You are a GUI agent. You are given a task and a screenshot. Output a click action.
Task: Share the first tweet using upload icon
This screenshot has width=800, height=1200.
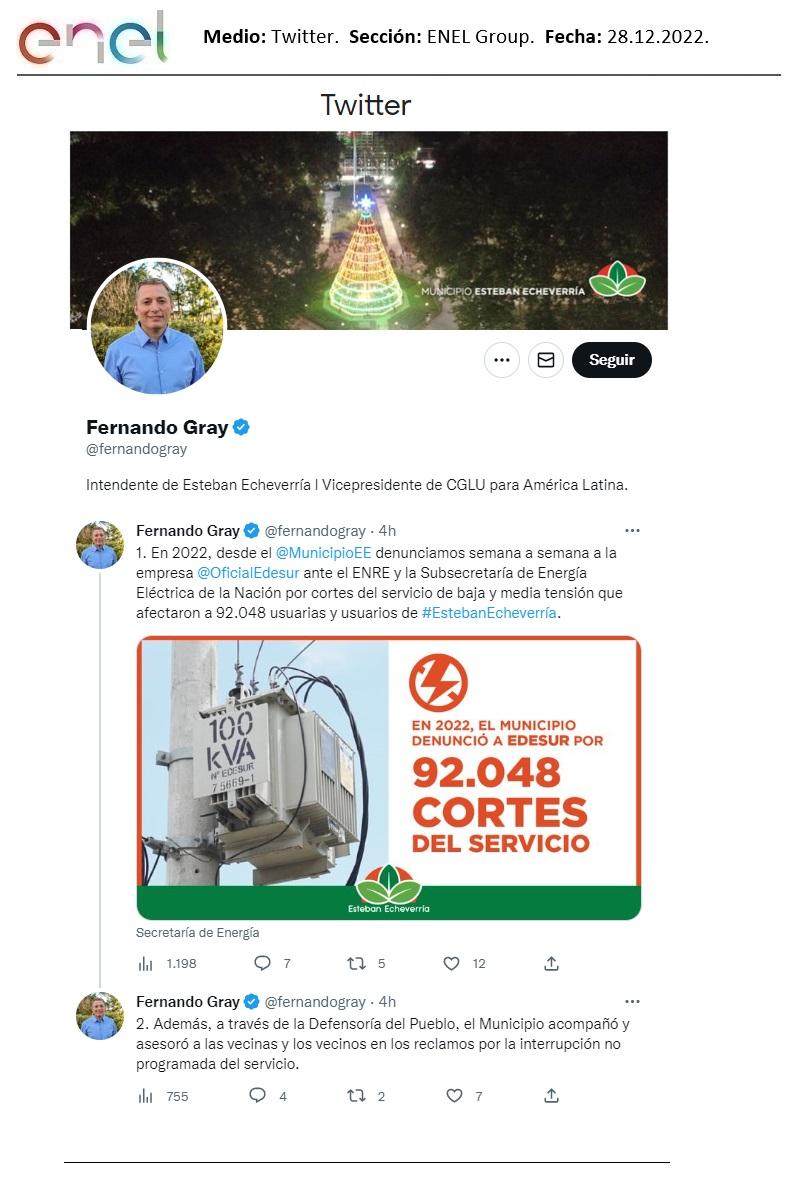(551, 963)
